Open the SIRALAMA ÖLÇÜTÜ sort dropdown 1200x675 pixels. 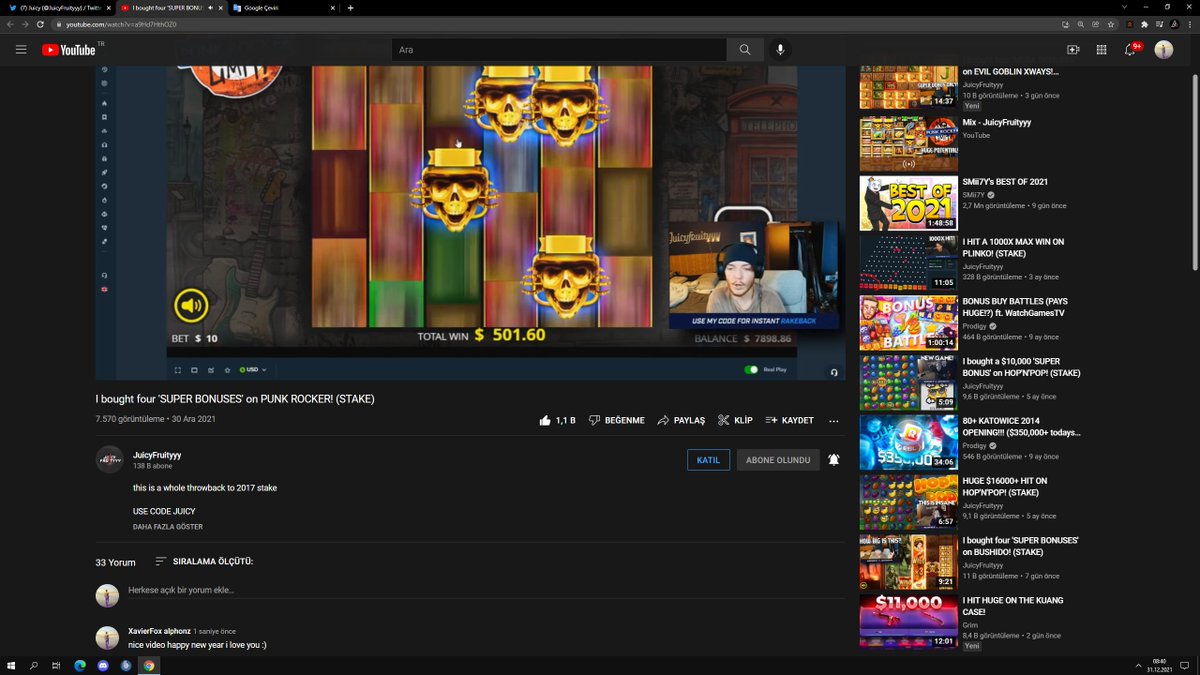(204, 562)
